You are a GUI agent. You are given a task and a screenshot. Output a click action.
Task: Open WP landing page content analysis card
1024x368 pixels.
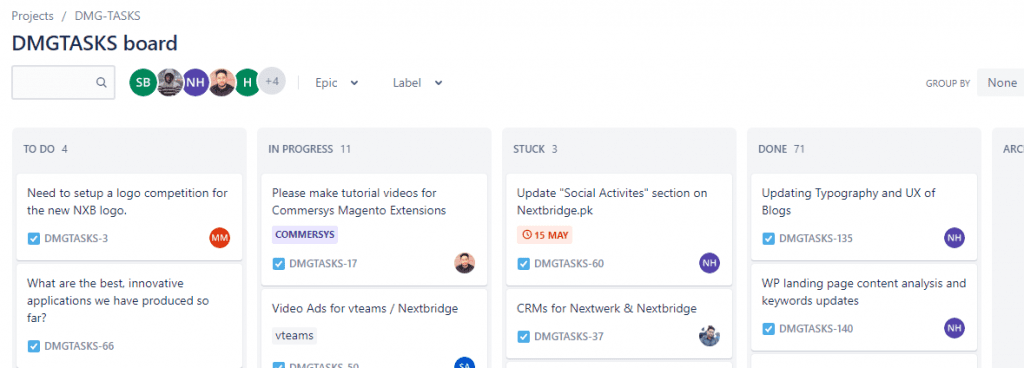tap(864, 307)
